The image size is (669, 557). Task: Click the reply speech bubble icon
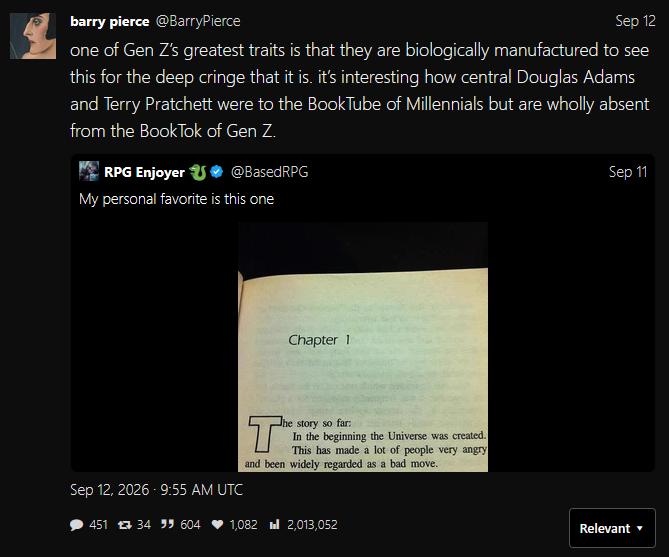(x=76, y=525)
